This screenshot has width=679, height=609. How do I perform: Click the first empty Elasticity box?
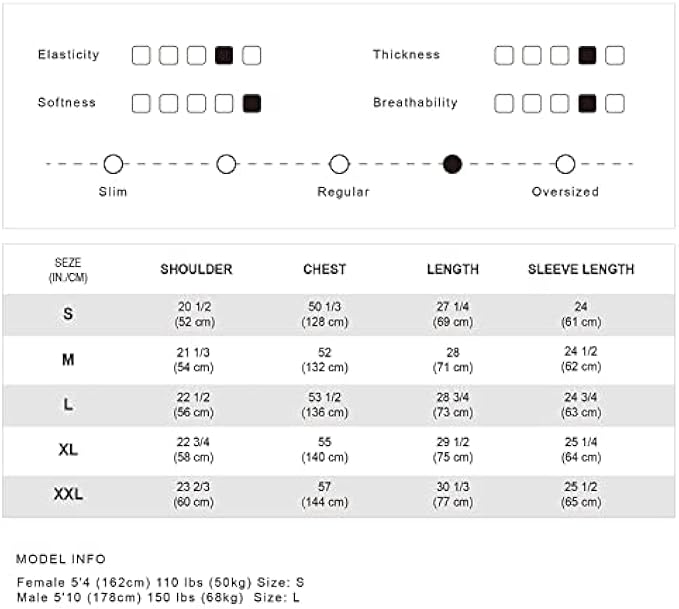141,55
